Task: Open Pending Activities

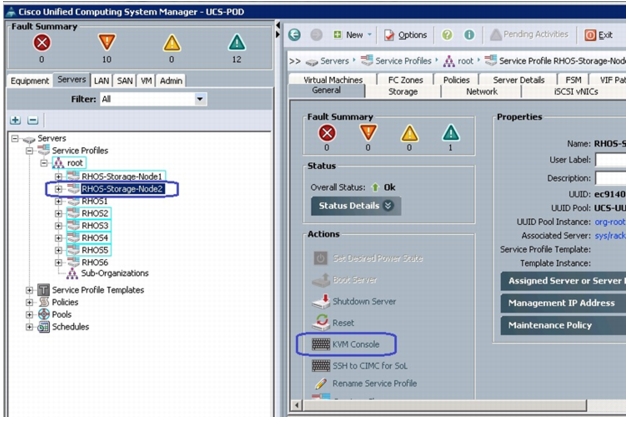Action: point(529,35)
